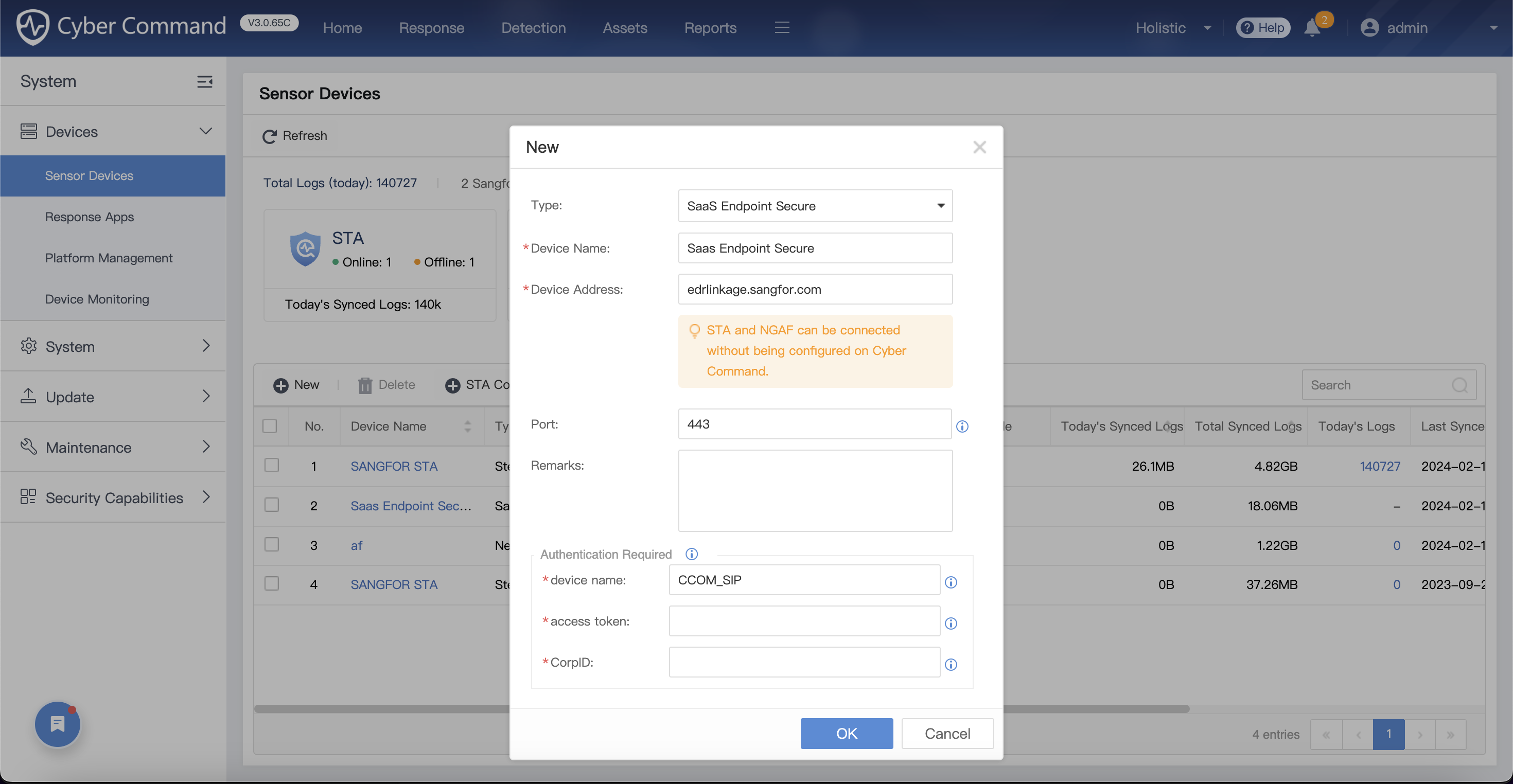Click the Device Name column sort arrows
Screen dimensions: 1513x784
point(467,426)
